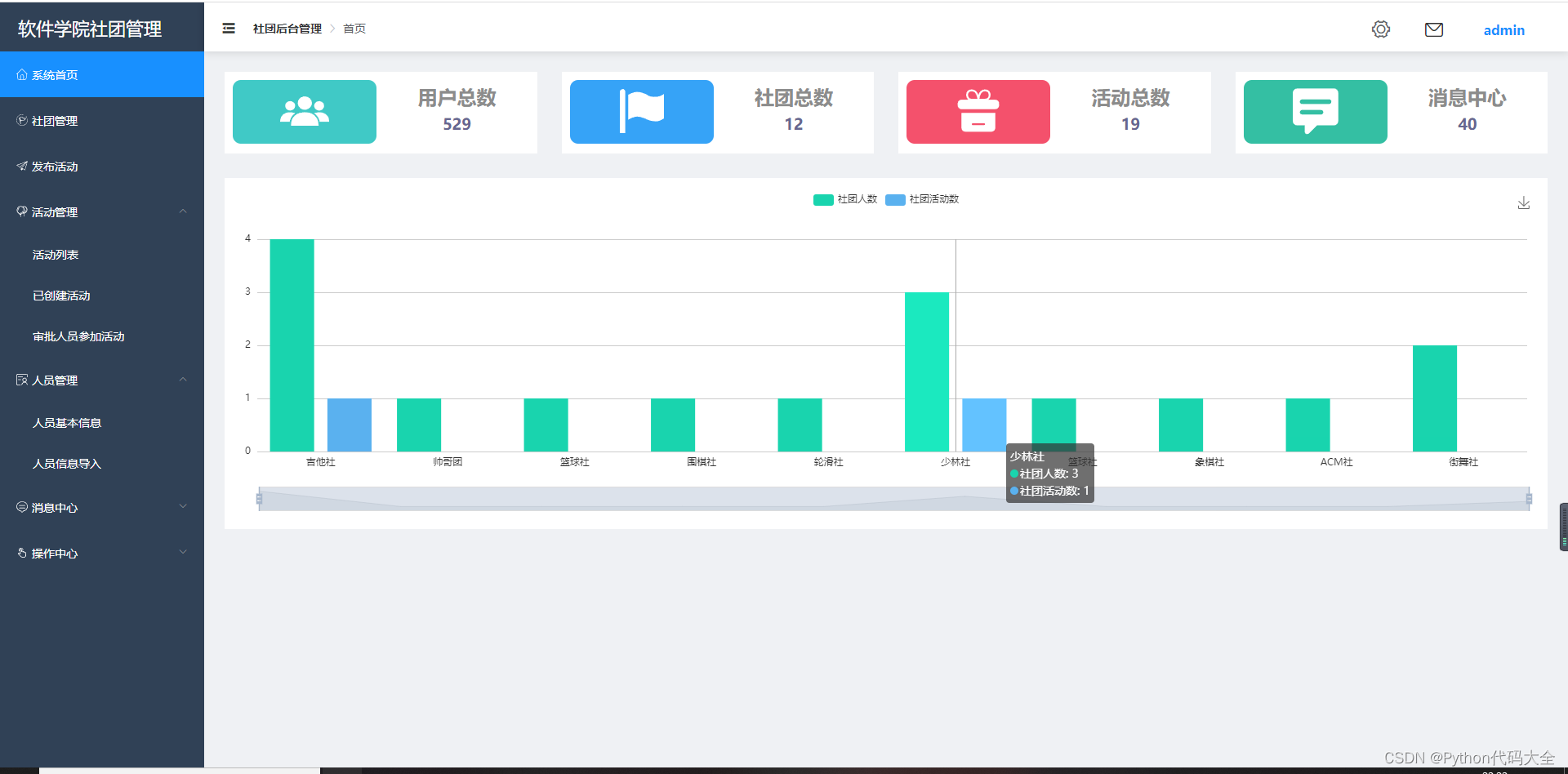Click 社团后台管理 breadcrumb link

point(287,29)
